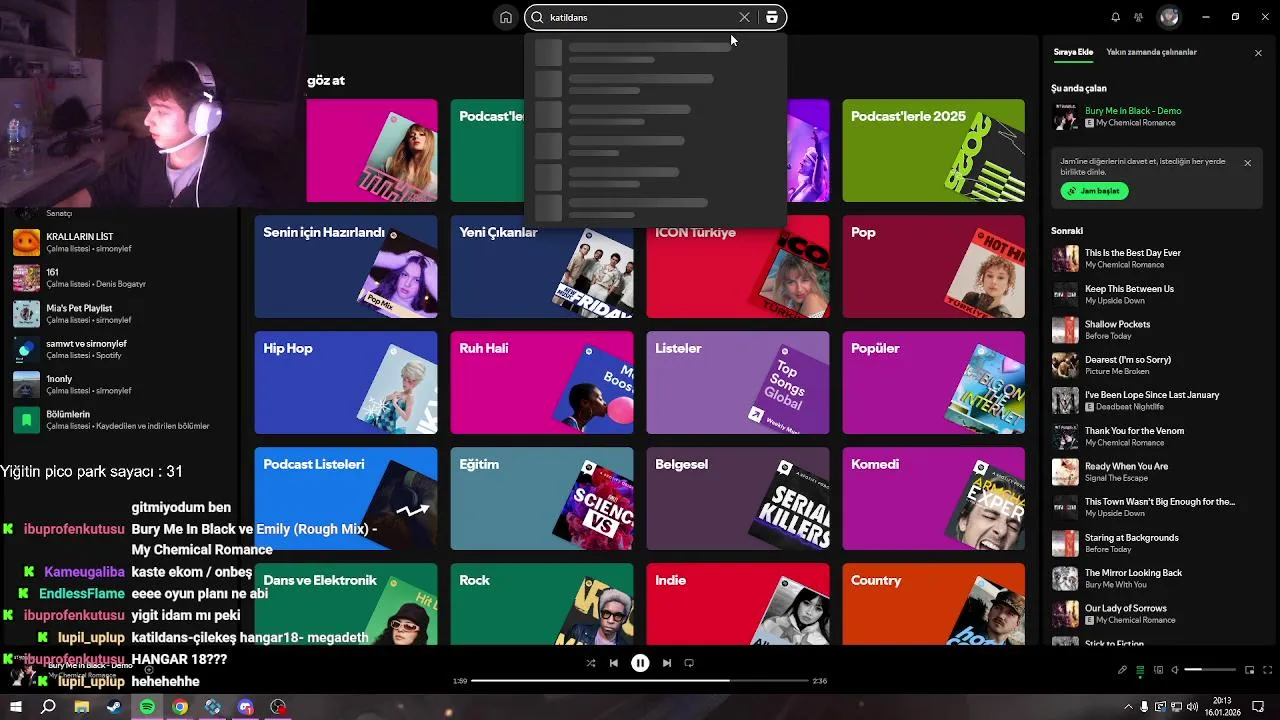Screen dimensions: 1280x720
Task: Select Staring at Backgrounds in queue
Action: [x=1155, y=543]
